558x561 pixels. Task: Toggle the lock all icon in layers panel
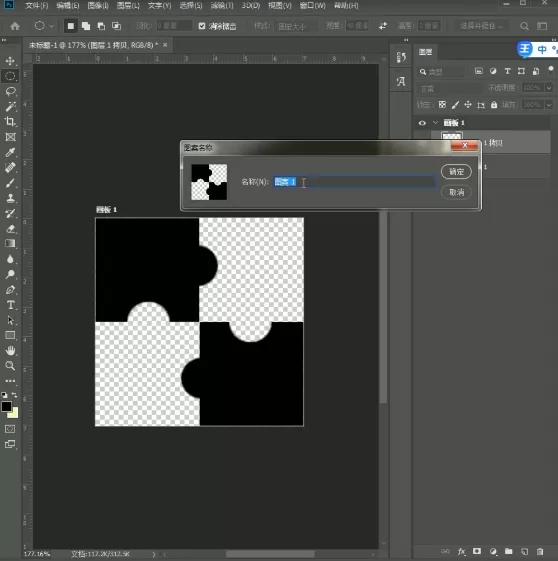[x=494, y=104]
